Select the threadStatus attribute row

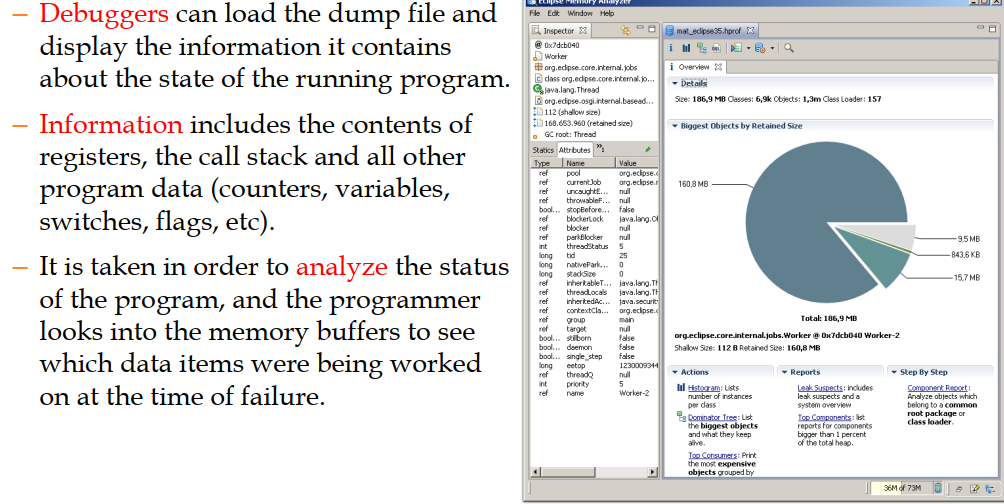[x=595, y=246]
